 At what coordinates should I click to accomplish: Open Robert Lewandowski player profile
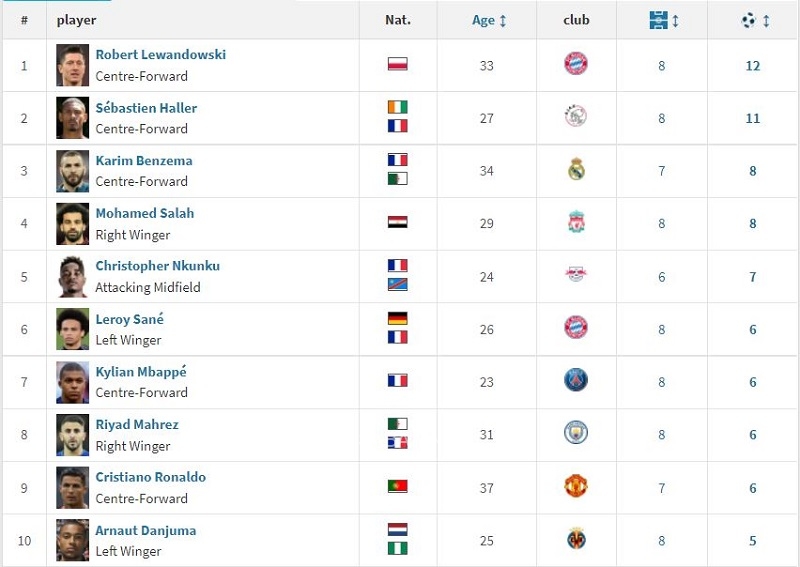click(160, 55)
